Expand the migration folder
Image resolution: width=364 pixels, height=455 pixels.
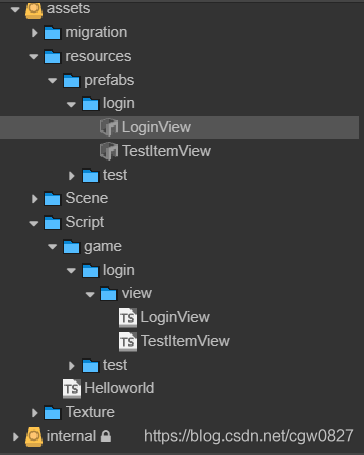pyautogui.click(x=34, y=33)
